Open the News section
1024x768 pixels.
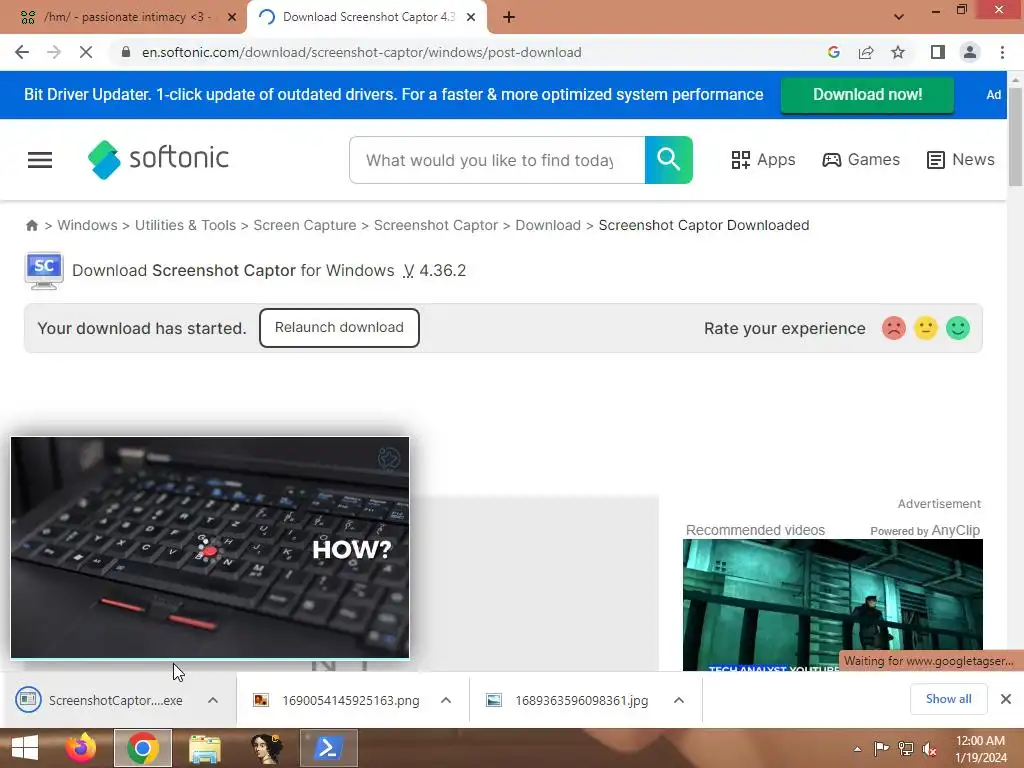[x=961, y=159]
